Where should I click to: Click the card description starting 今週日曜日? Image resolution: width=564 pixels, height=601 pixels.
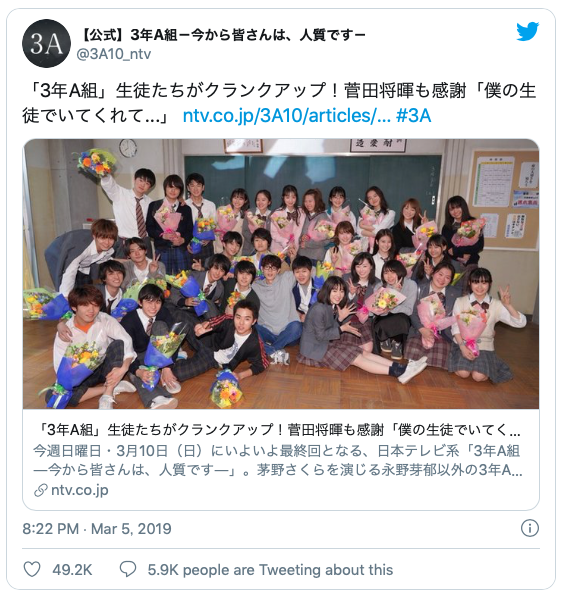click(x=278, y=460)
